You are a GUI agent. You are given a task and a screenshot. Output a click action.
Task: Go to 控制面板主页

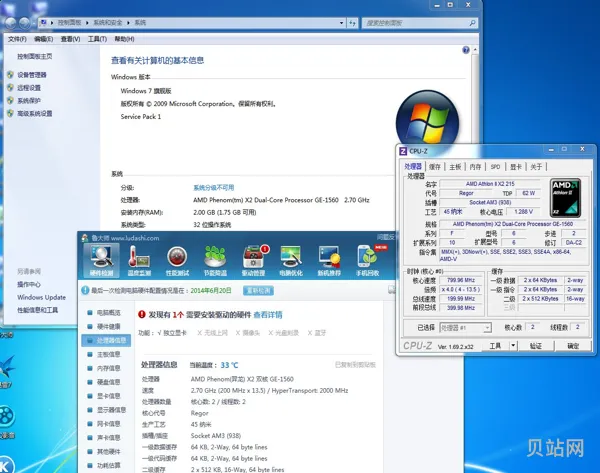(34, 56)
